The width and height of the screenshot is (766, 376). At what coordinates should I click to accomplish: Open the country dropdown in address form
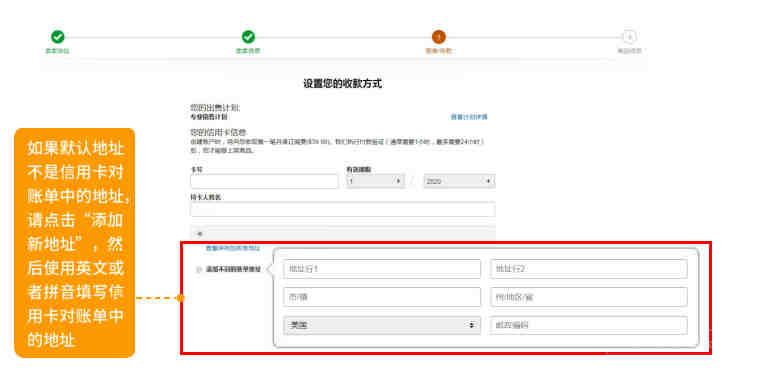pyautogui.click(x=382, y=325)
